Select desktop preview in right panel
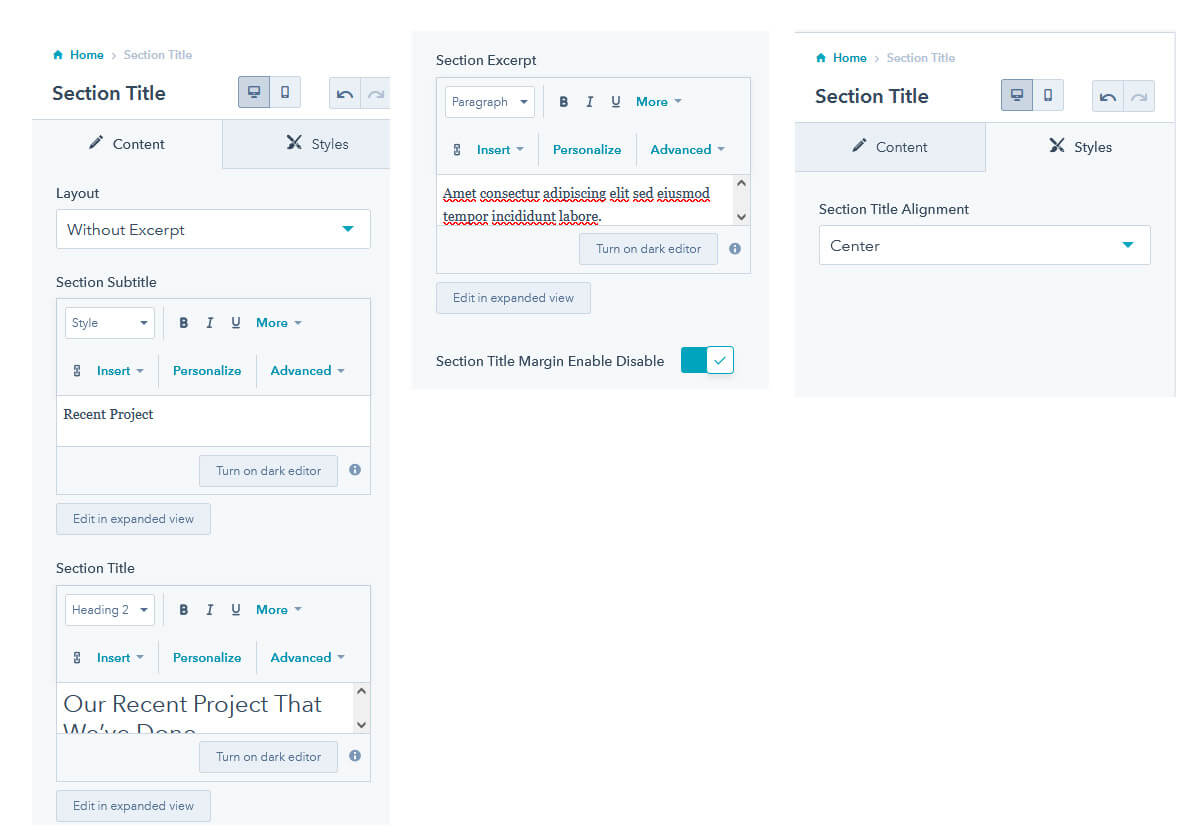1199x837 pixels. (x=1017, y=96)
